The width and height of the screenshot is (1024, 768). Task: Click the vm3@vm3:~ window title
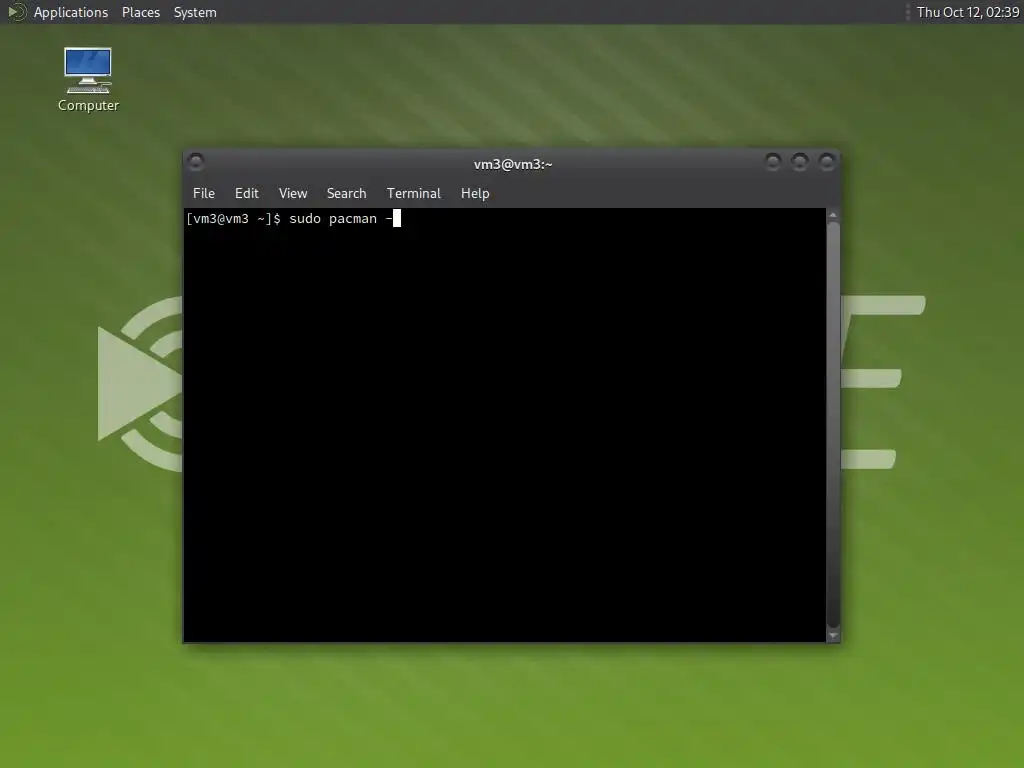click(513, 164)
